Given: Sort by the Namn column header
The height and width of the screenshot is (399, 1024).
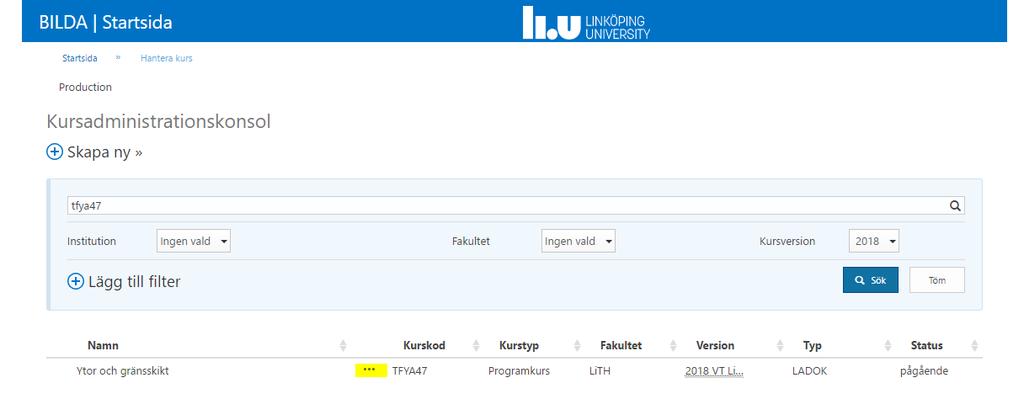Looking at the screenshot, I should click(x=103, y=345).
